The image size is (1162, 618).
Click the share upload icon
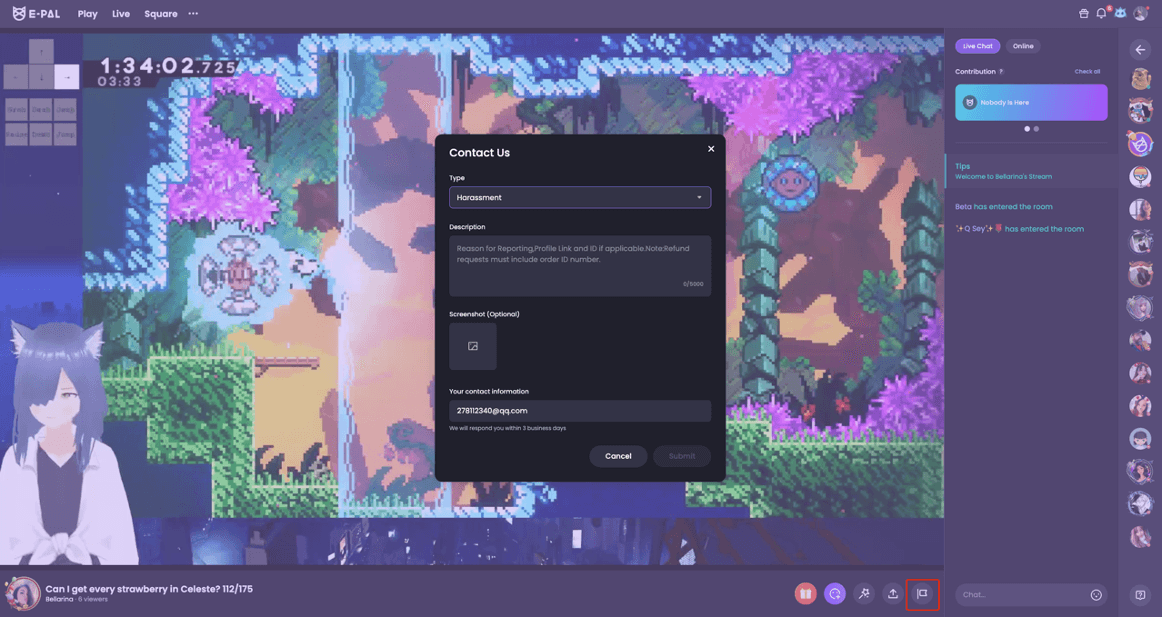[x=893, y=594]
